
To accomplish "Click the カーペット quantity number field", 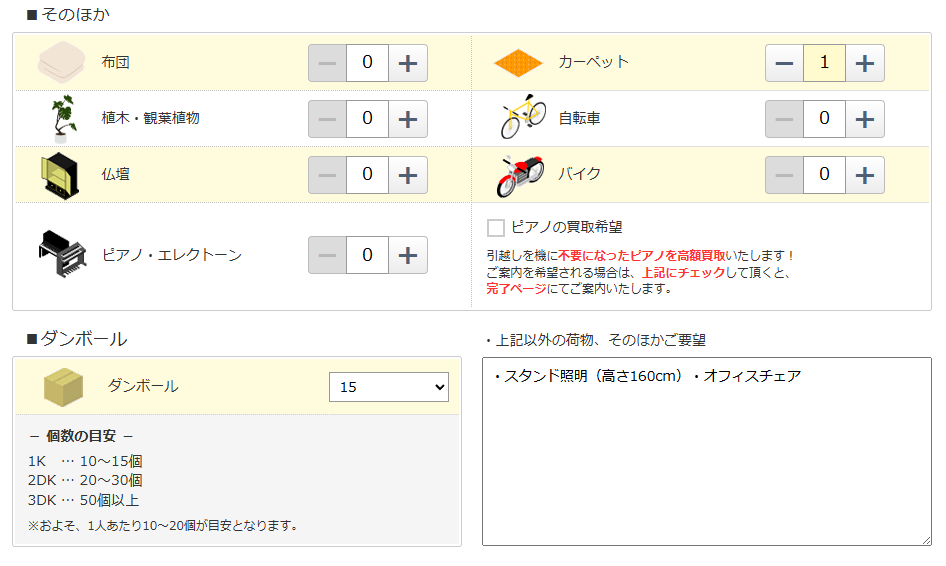I will (824, 63).
